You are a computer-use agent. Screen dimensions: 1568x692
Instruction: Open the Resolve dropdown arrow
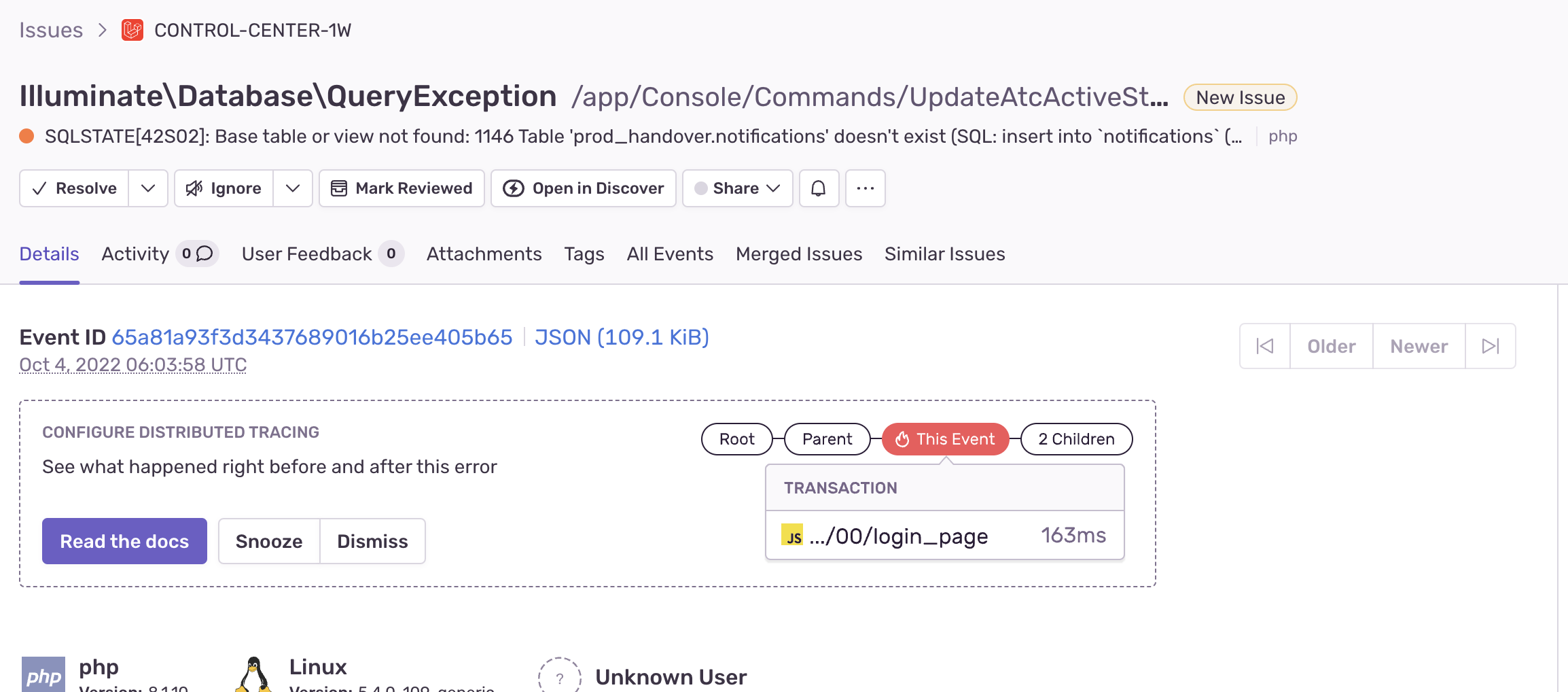[147, 188]
